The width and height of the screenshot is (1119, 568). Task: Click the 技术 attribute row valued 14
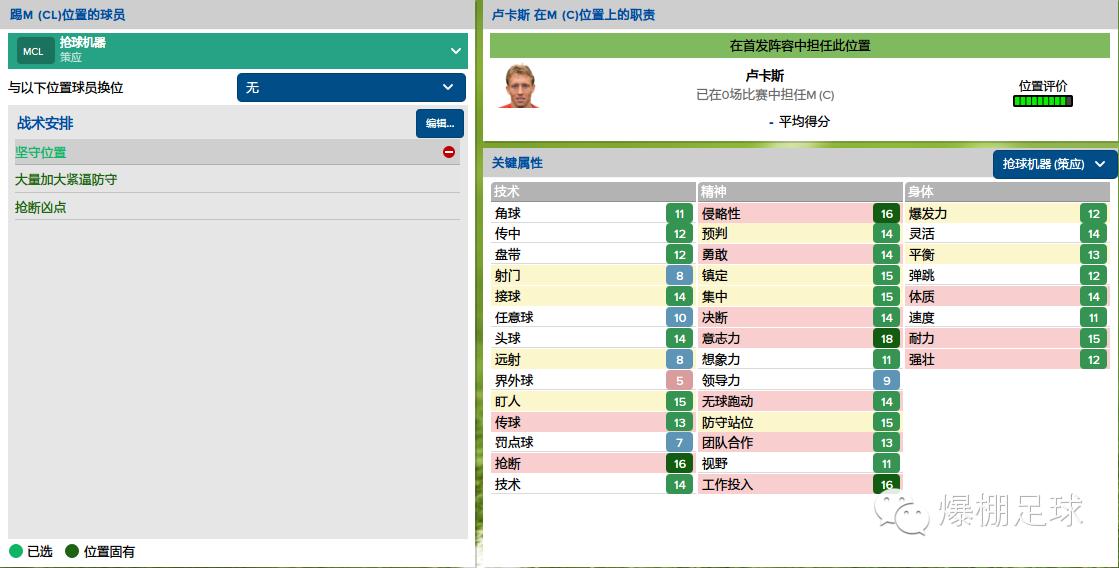point(592,485)
